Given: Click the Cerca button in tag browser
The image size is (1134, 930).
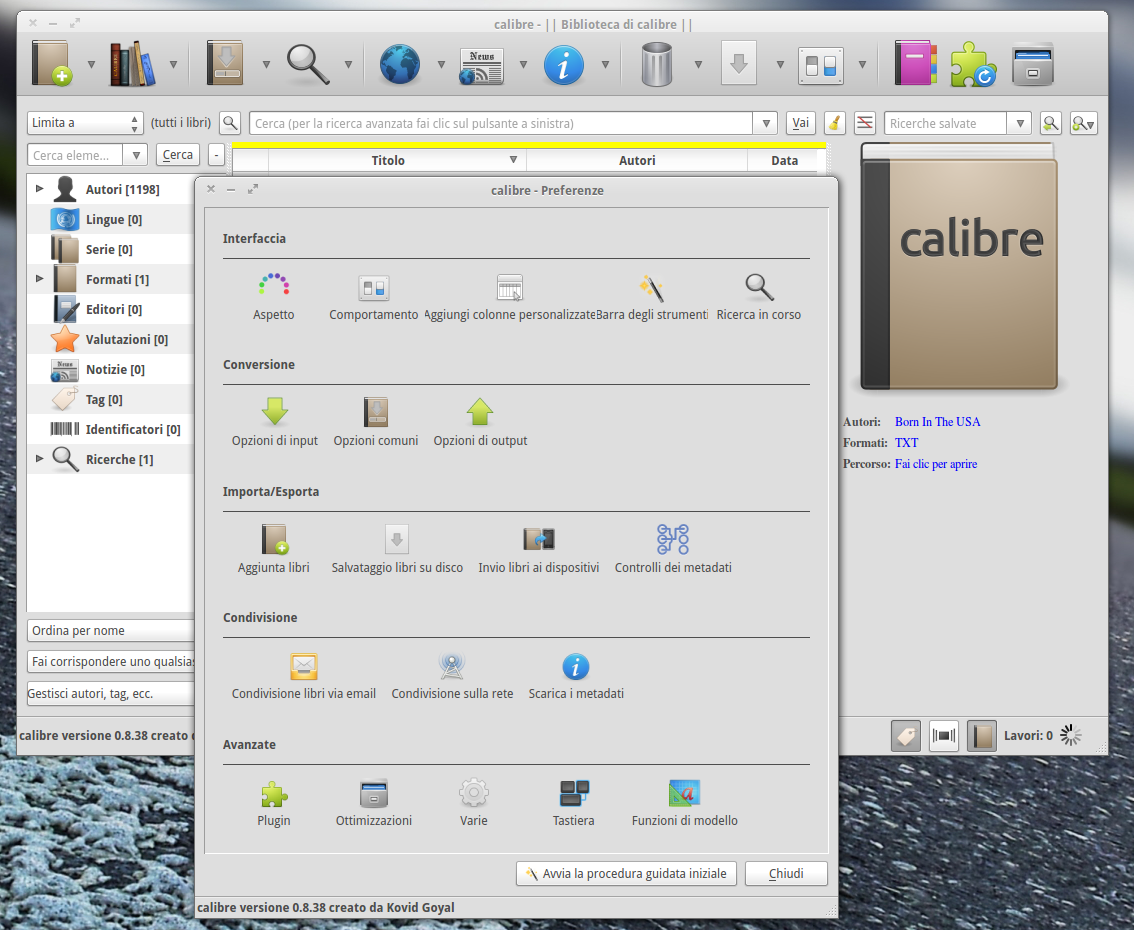Looking at the screenshot, I should tap(178, 155).
